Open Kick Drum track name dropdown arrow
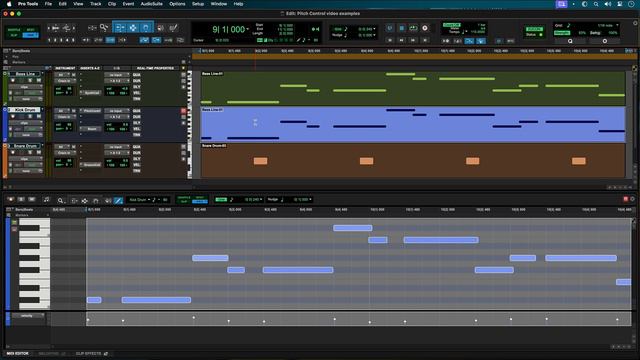 42,110
